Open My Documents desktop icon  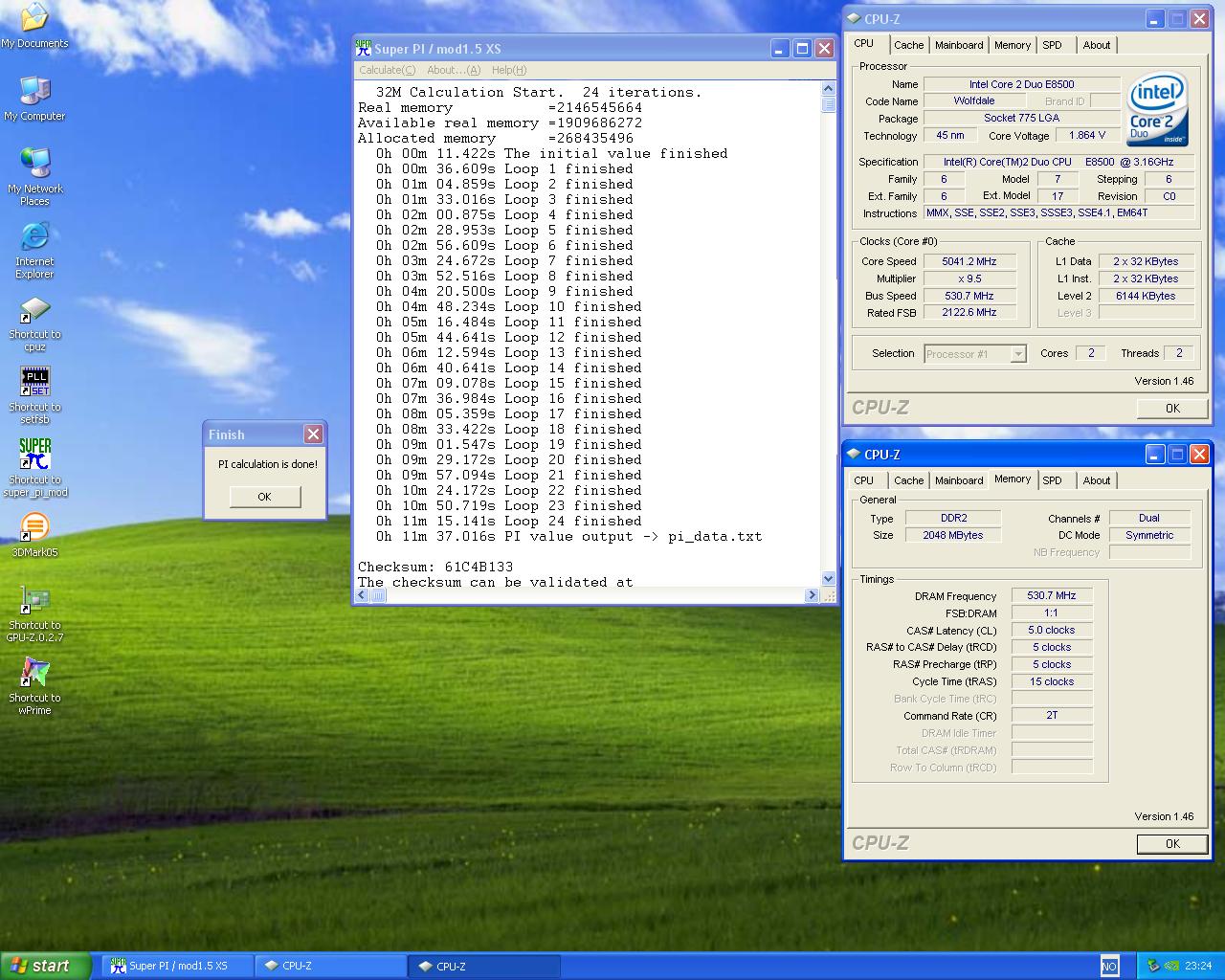point(34,25)
